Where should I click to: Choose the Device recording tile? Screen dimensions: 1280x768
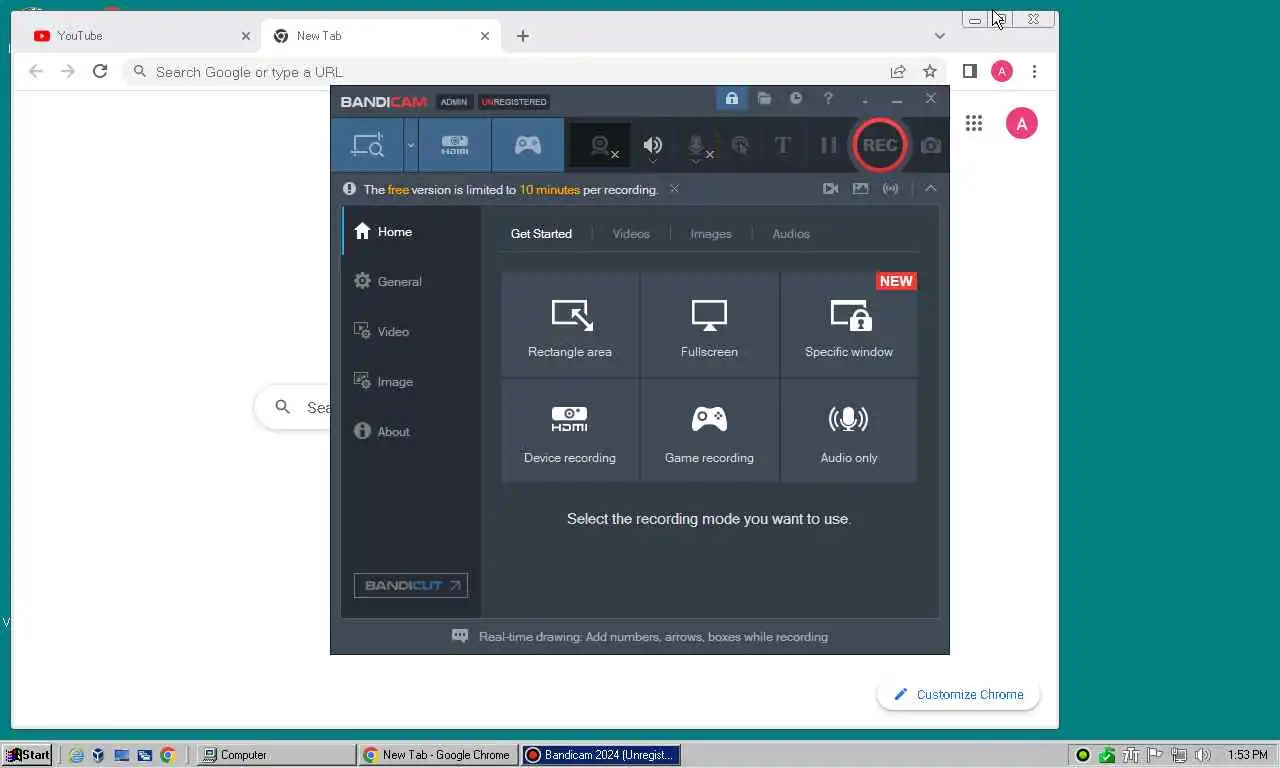[x=570, y=431]
